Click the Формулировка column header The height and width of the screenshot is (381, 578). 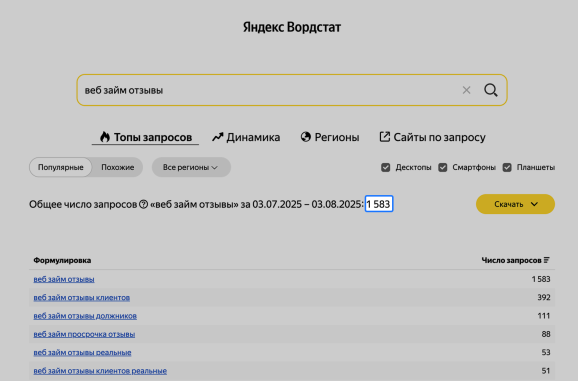pos(62,260)
